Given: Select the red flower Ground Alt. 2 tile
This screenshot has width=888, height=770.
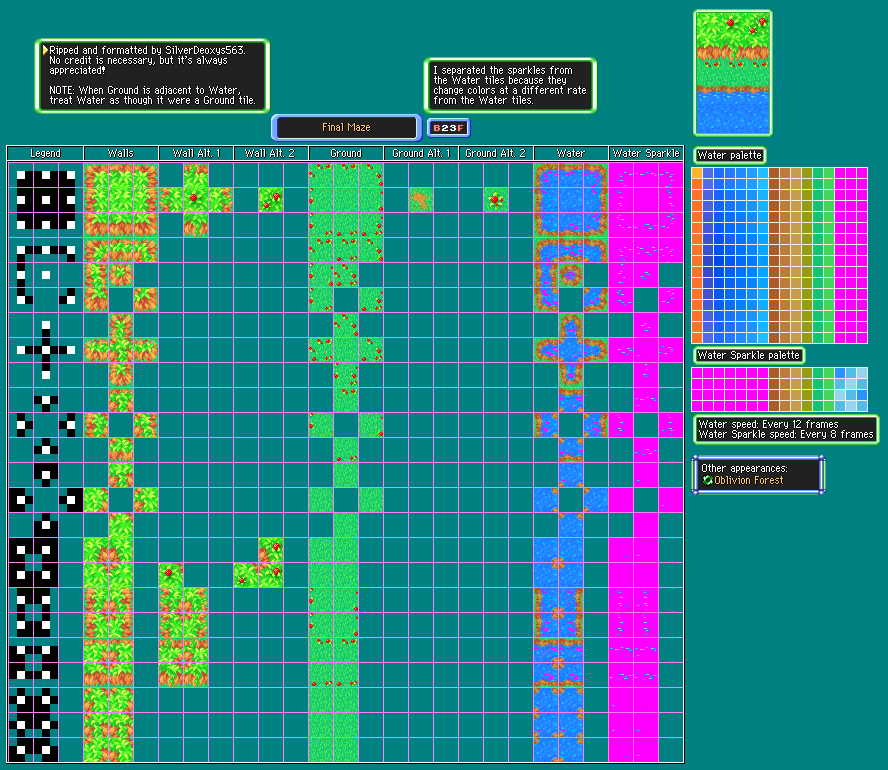Looking at the screenshot, I should (x=496, y=200).
